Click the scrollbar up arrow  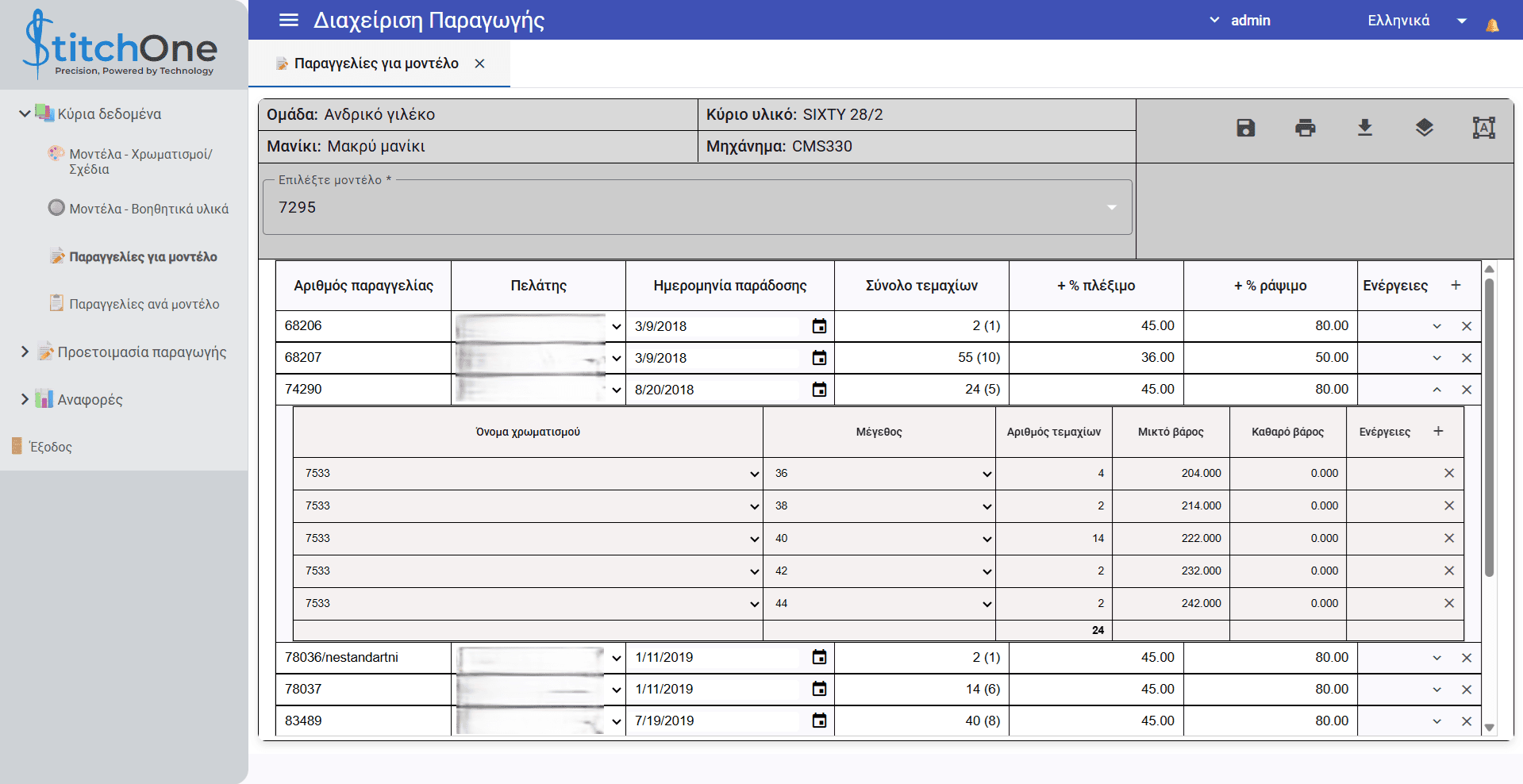[x=1490, y=269]
